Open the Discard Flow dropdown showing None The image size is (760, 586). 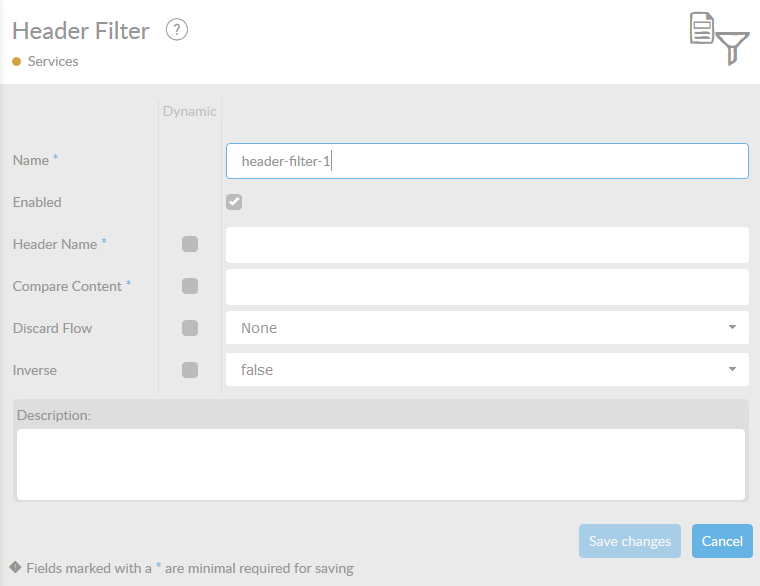point(487,328)
